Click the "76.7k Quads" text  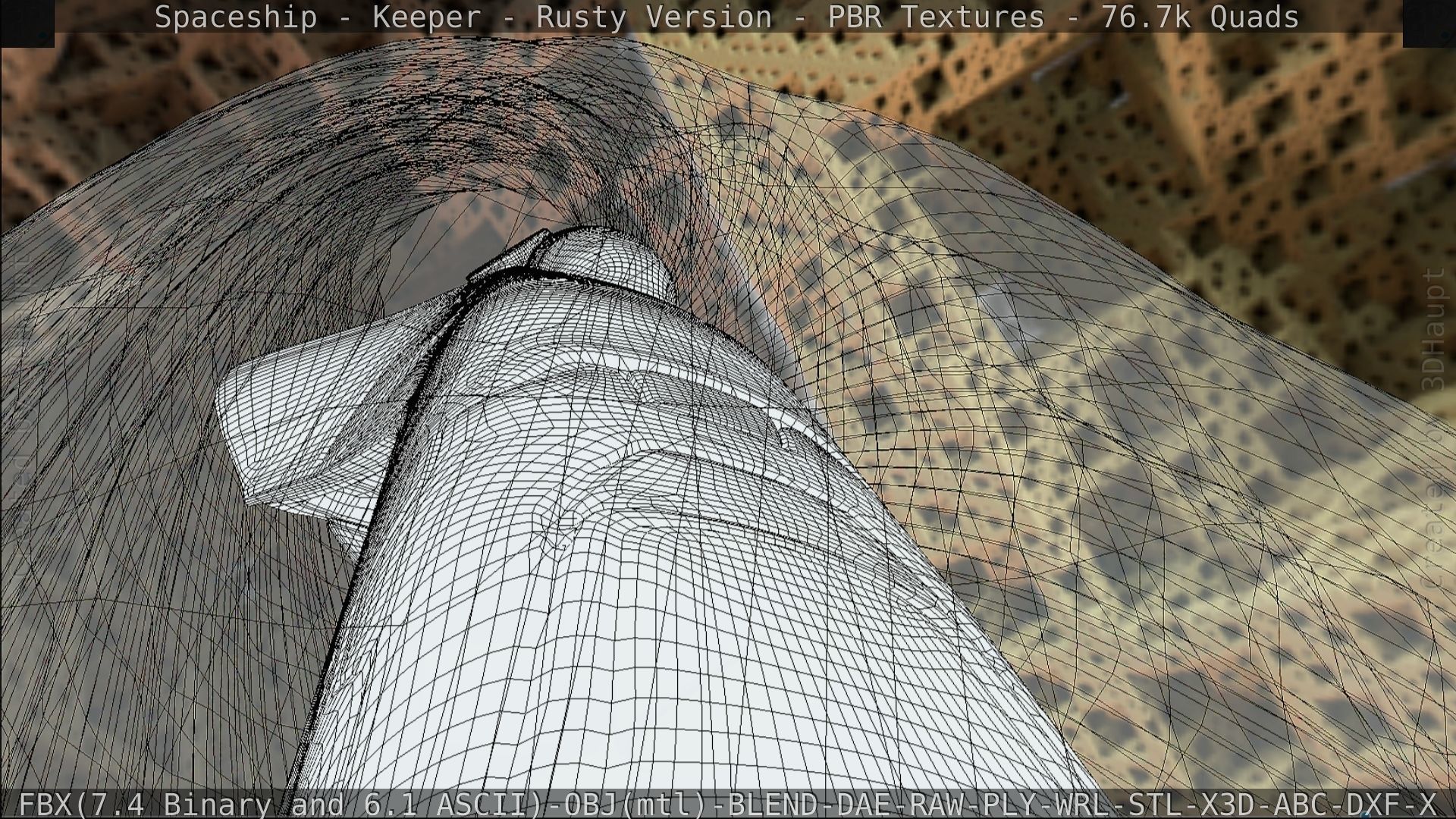click(x=1200, y=17)
